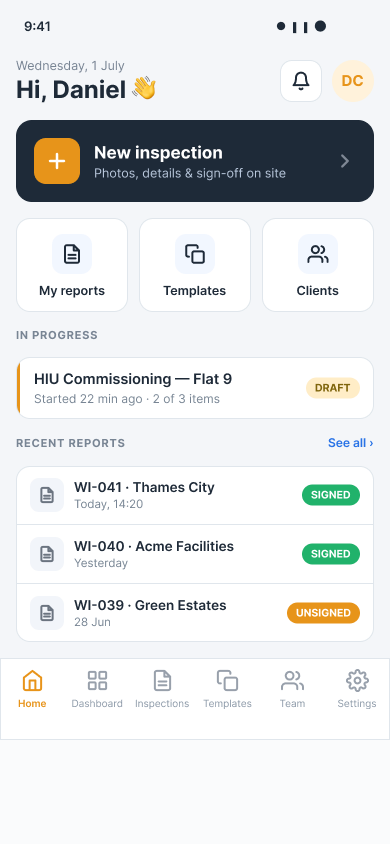Open the Templates icon in bottom navigation
The height and width of the screenshot is (844, 390).
tap(228, 681)
